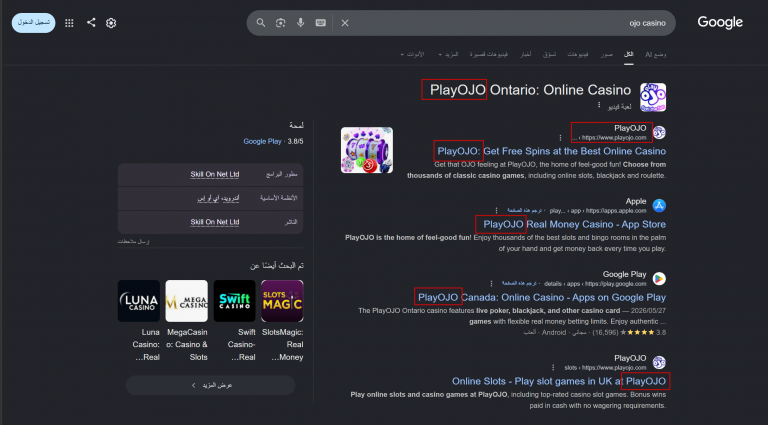Switch to the فيديوهات (Videos) tab

[x=578, y=54]
